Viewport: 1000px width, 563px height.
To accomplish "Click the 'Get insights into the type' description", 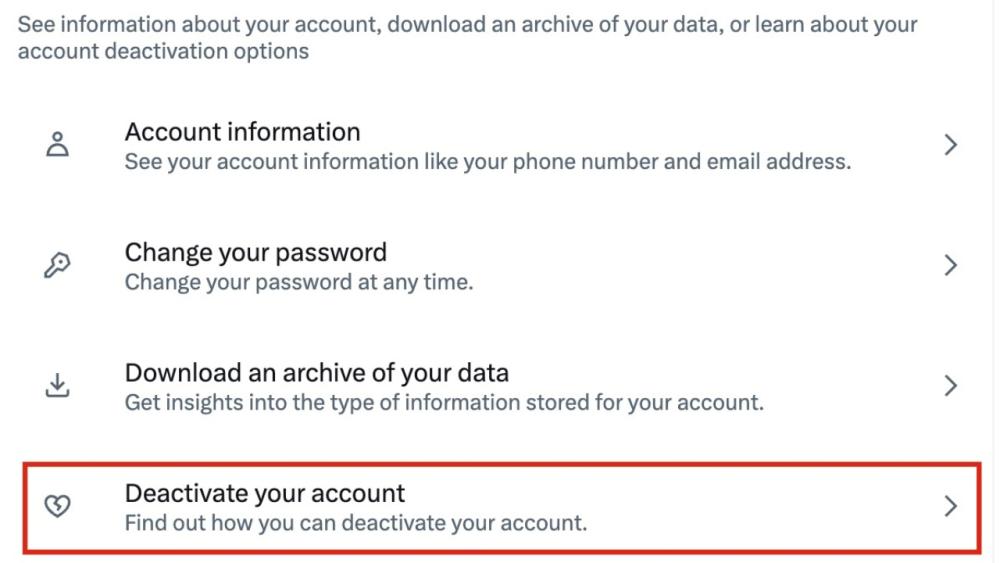I will [443, 403].
